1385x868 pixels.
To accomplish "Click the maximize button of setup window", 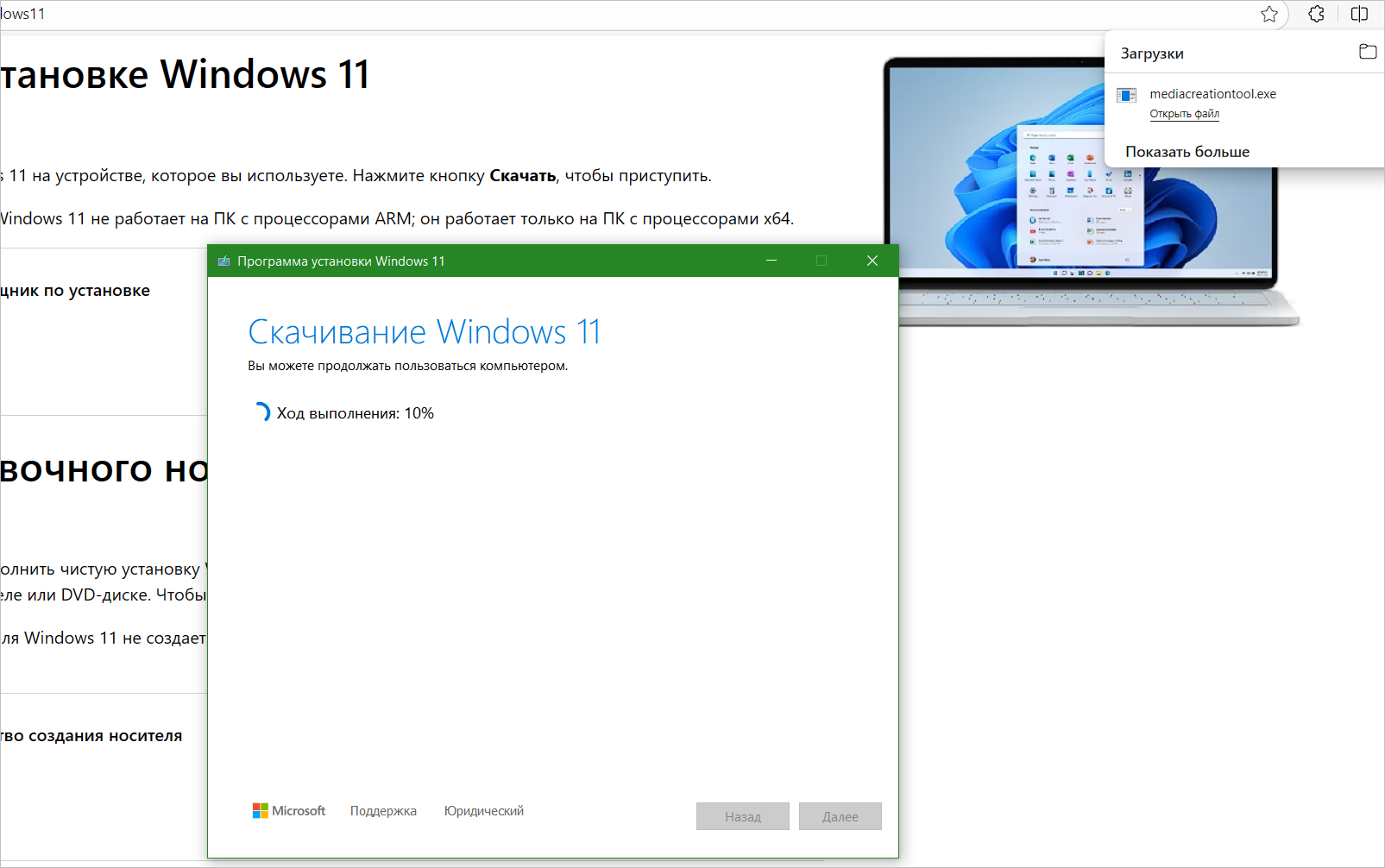I will pos(822,261).
